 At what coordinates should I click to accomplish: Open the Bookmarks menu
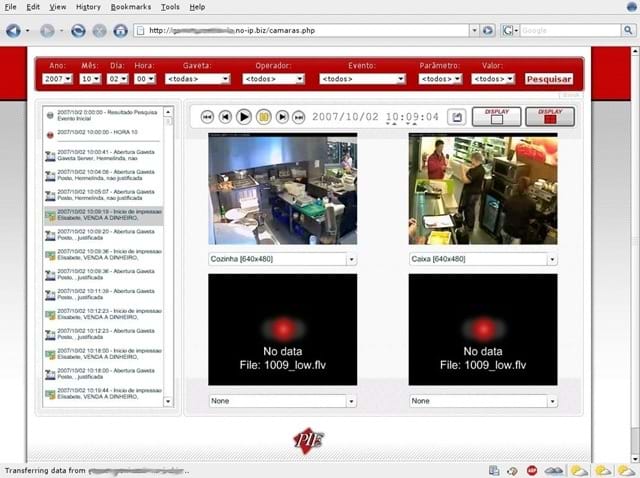131,7
